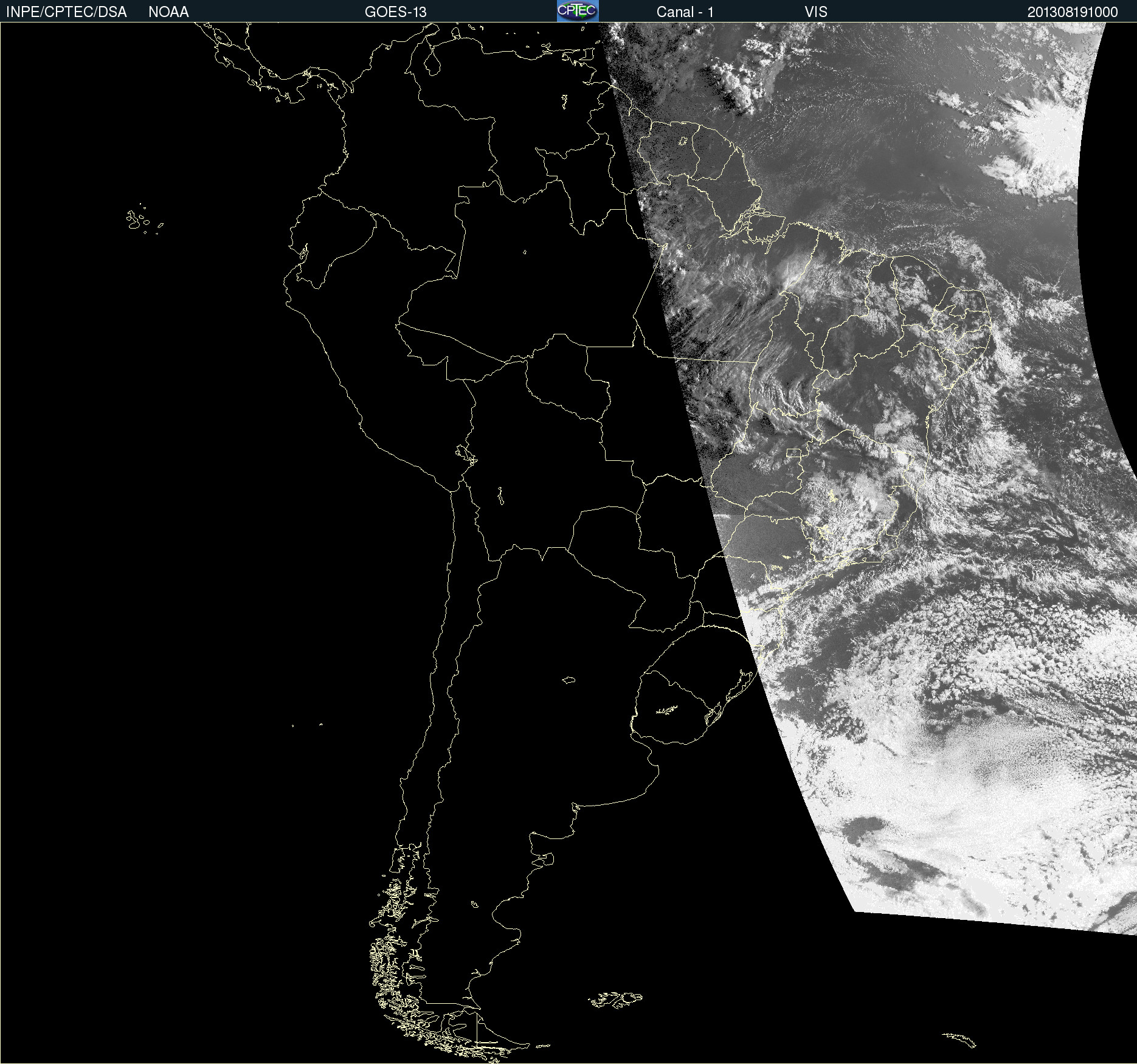Screen dimensions: 1137x1064
Task: Click the GOES-13 satellite label
Action: 396,12
